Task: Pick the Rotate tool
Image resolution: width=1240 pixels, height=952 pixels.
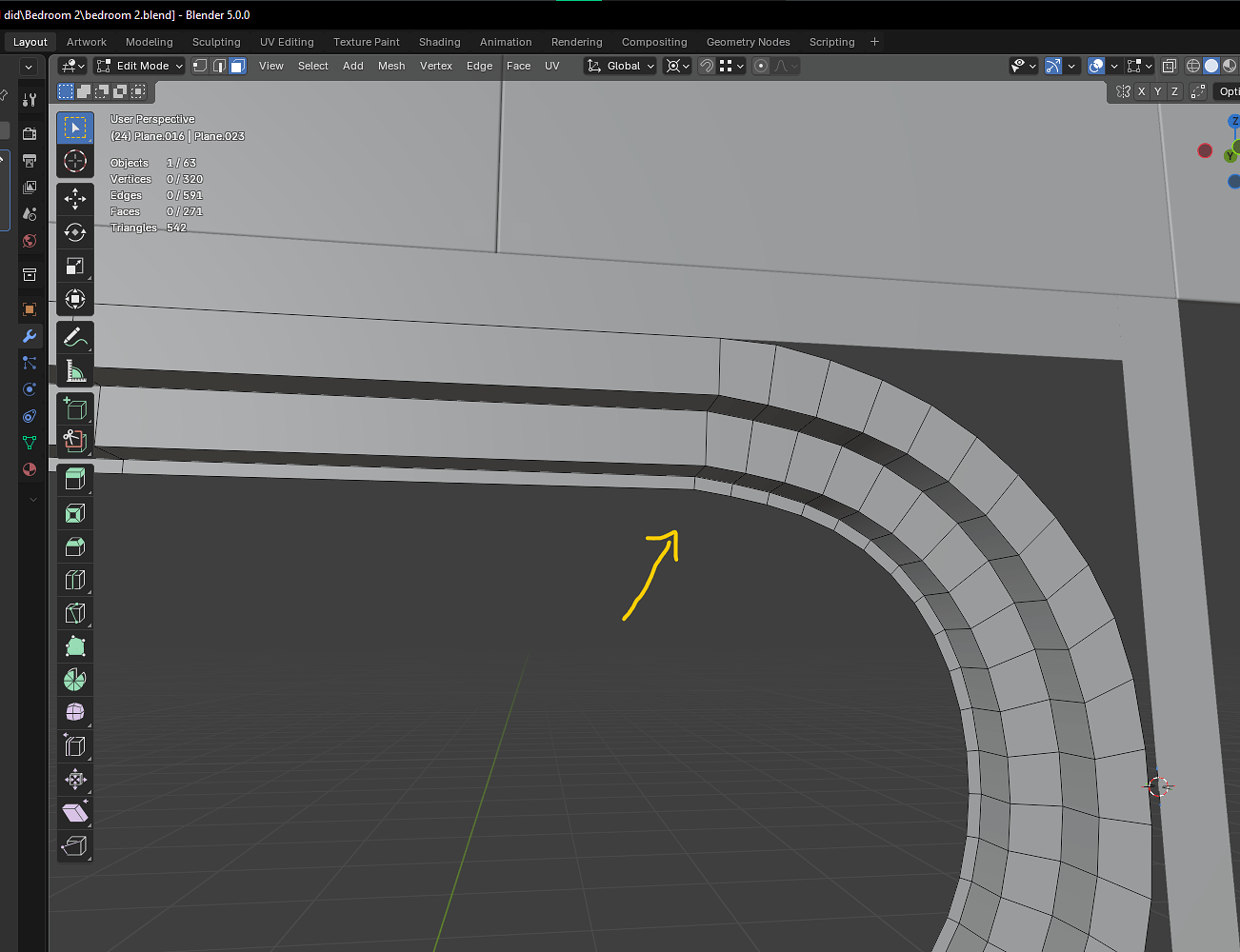Action: click(x=75, y=232)
